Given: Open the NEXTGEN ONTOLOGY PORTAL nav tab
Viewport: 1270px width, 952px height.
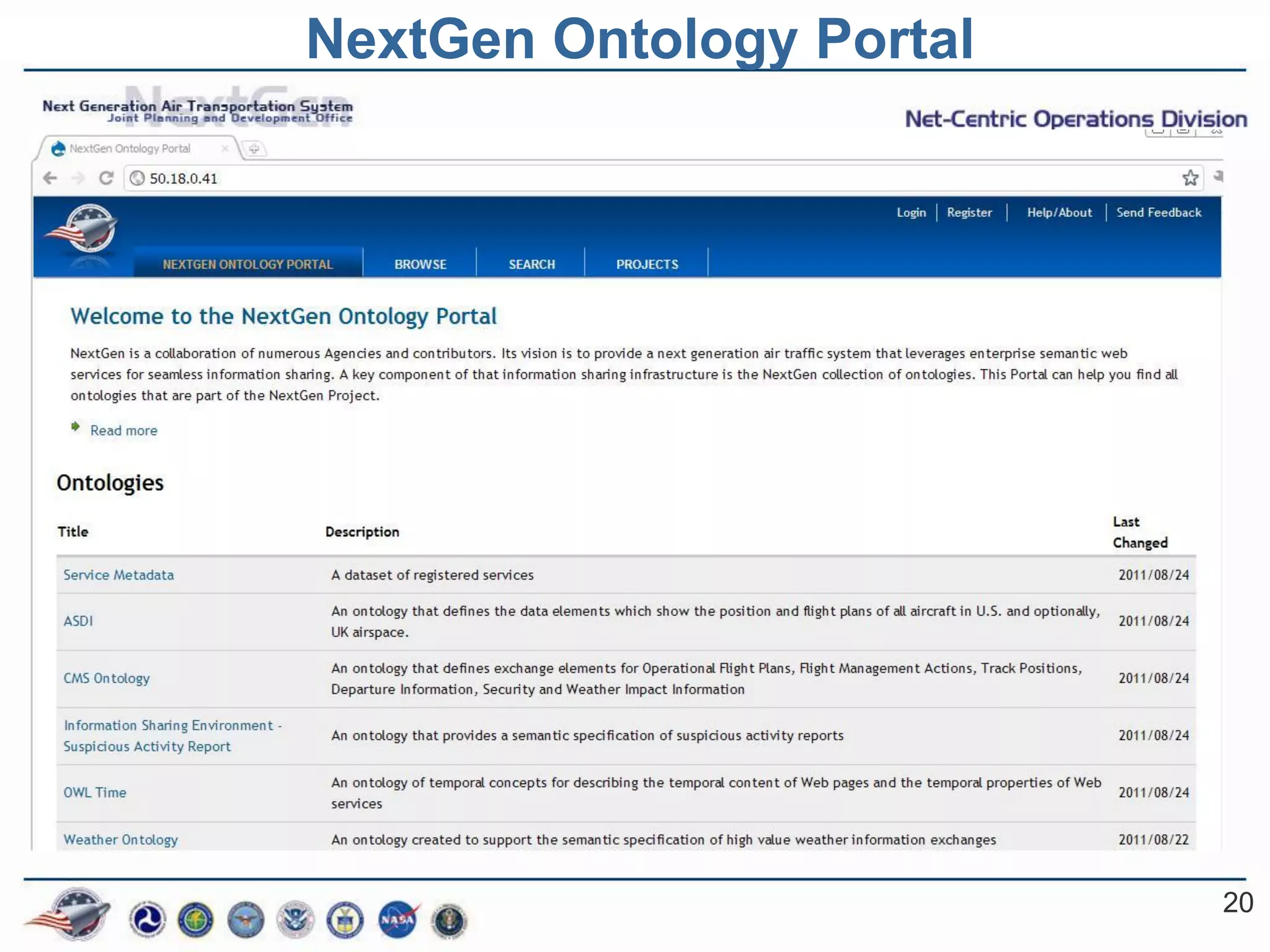Looking at the screenshot, I should click(248, 264).
